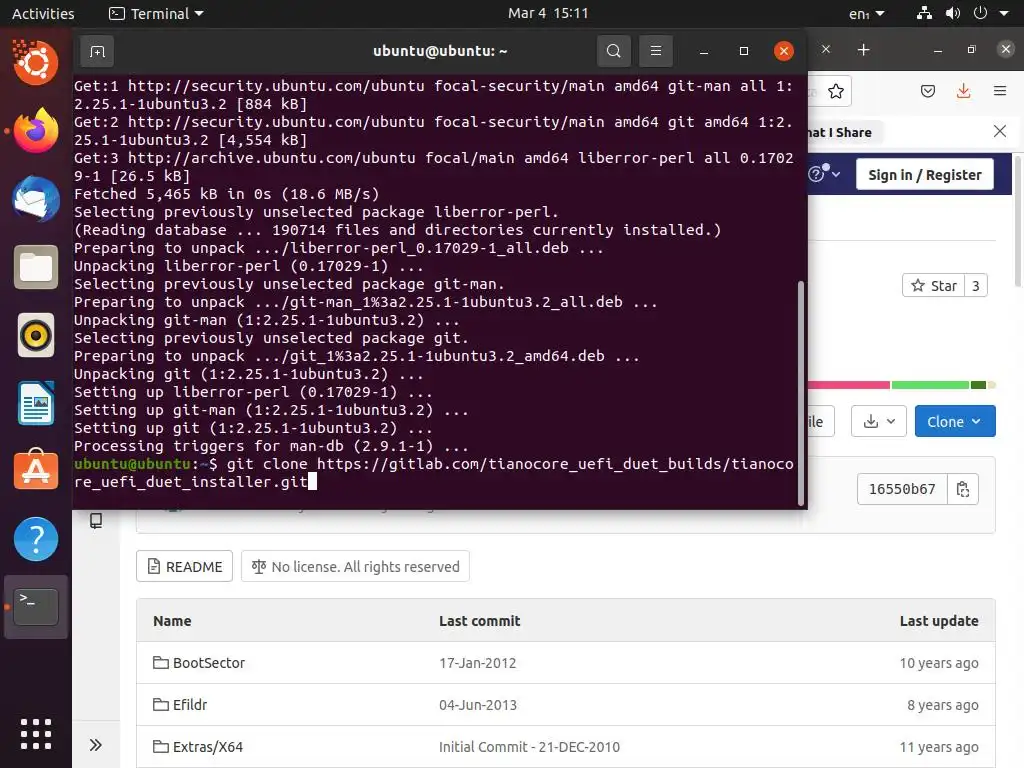1024x768 pixels.
Task: Open the en input language menu
Action: click(867, 14)
